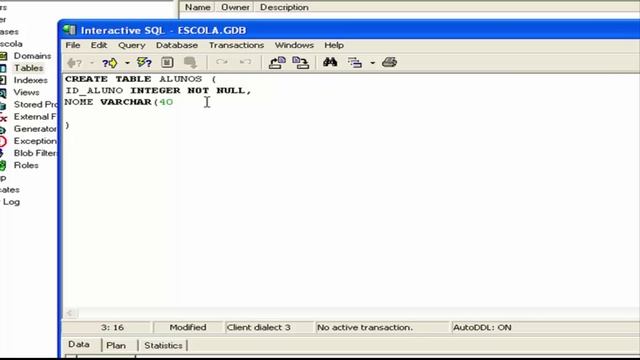Screen dimensions: 640x360
Task: Click the Save Script icon
Action: coord(300,62)
